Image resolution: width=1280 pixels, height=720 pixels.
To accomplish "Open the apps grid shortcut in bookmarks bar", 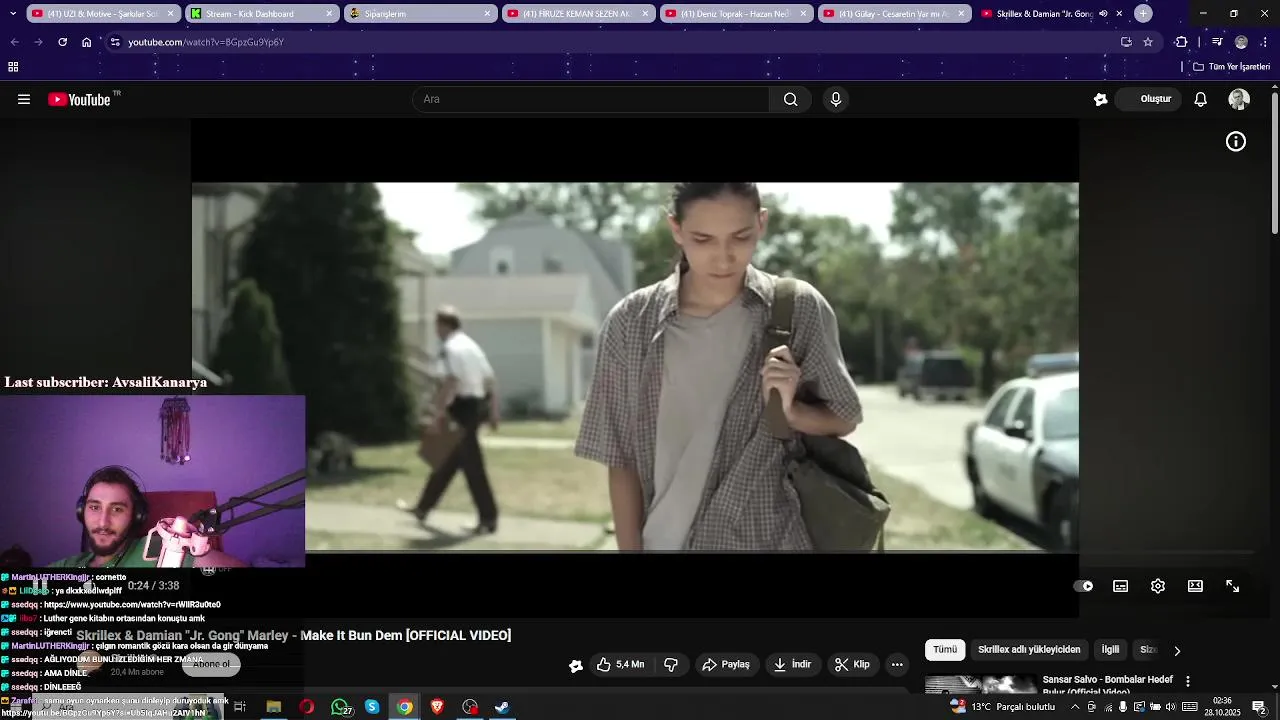I will pos(13,67).
